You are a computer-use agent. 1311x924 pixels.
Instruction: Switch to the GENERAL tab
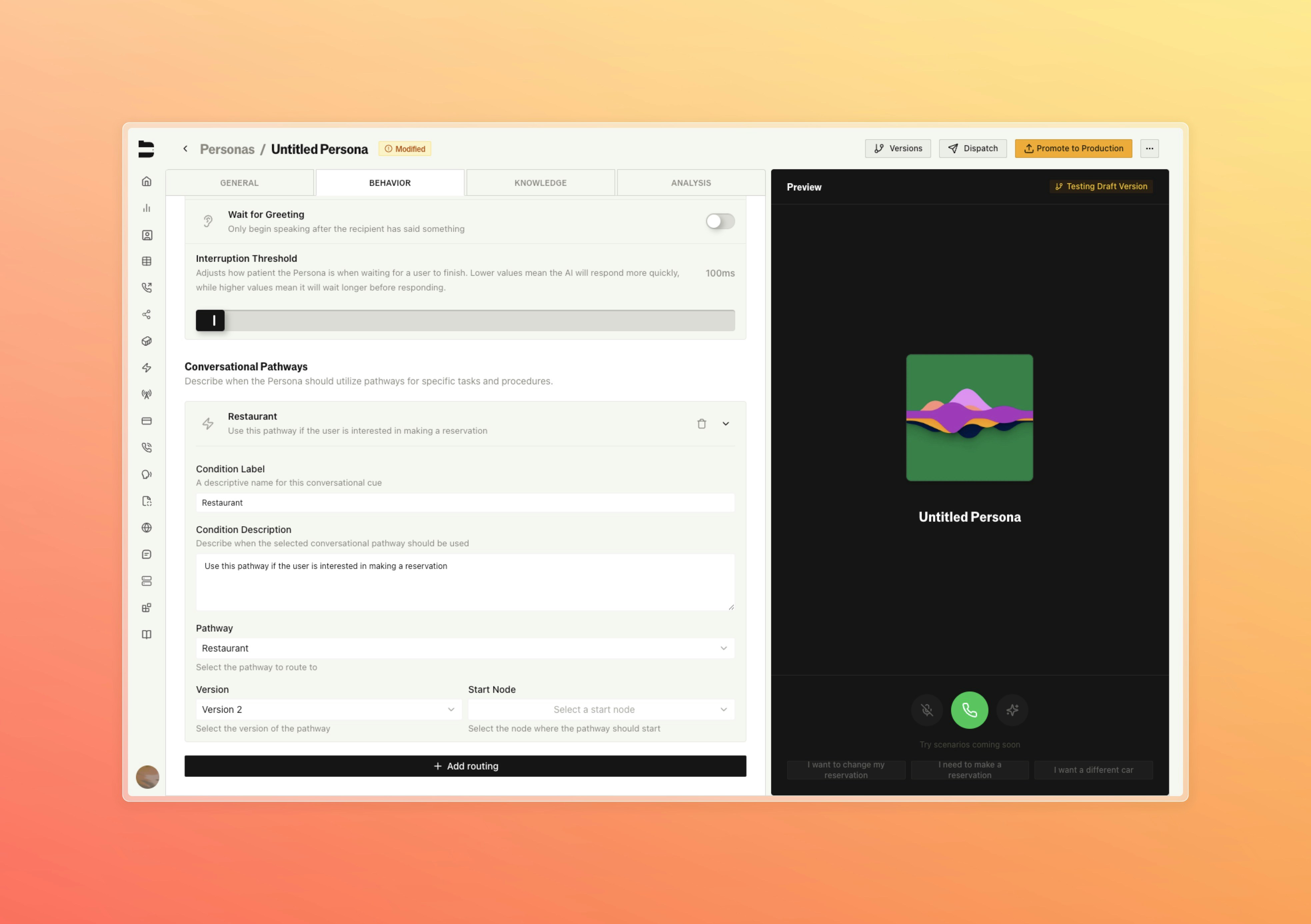tap(239, 183)
